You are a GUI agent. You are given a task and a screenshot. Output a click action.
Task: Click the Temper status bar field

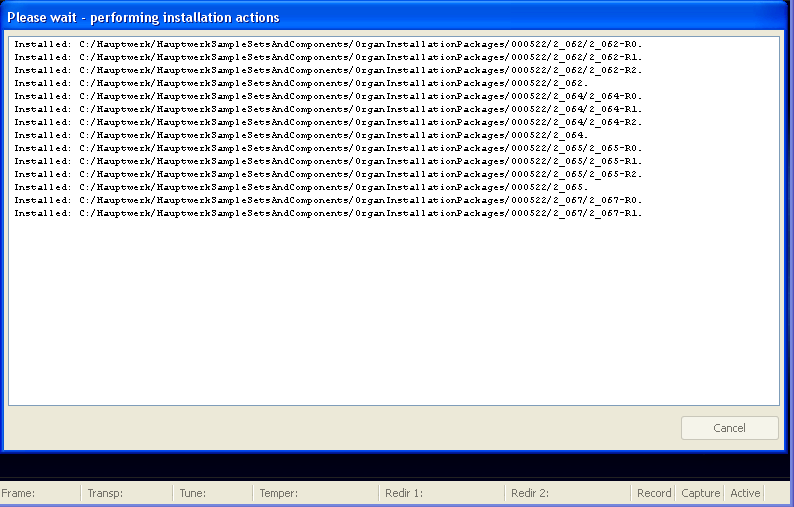point(316,493)
